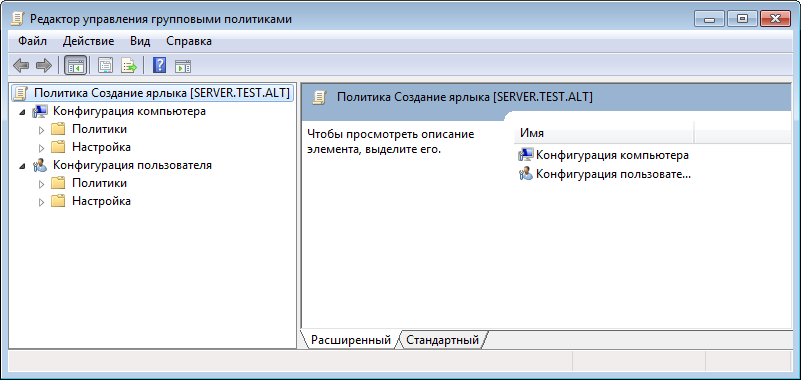Click the Имя column header

pyautogui.click(x=603, y=133)
